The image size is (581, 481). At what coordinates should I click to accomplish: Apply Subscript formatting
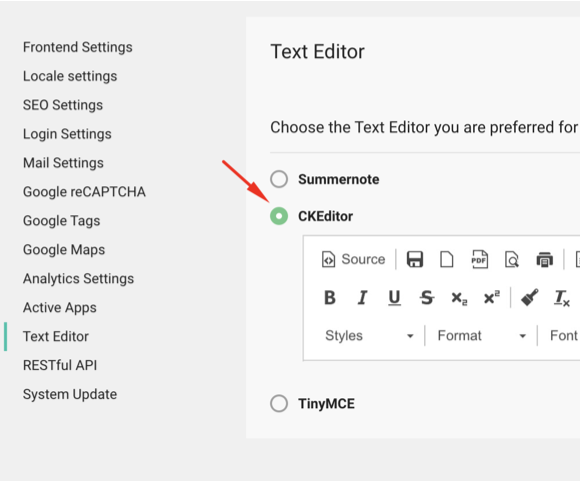(459, 298)
